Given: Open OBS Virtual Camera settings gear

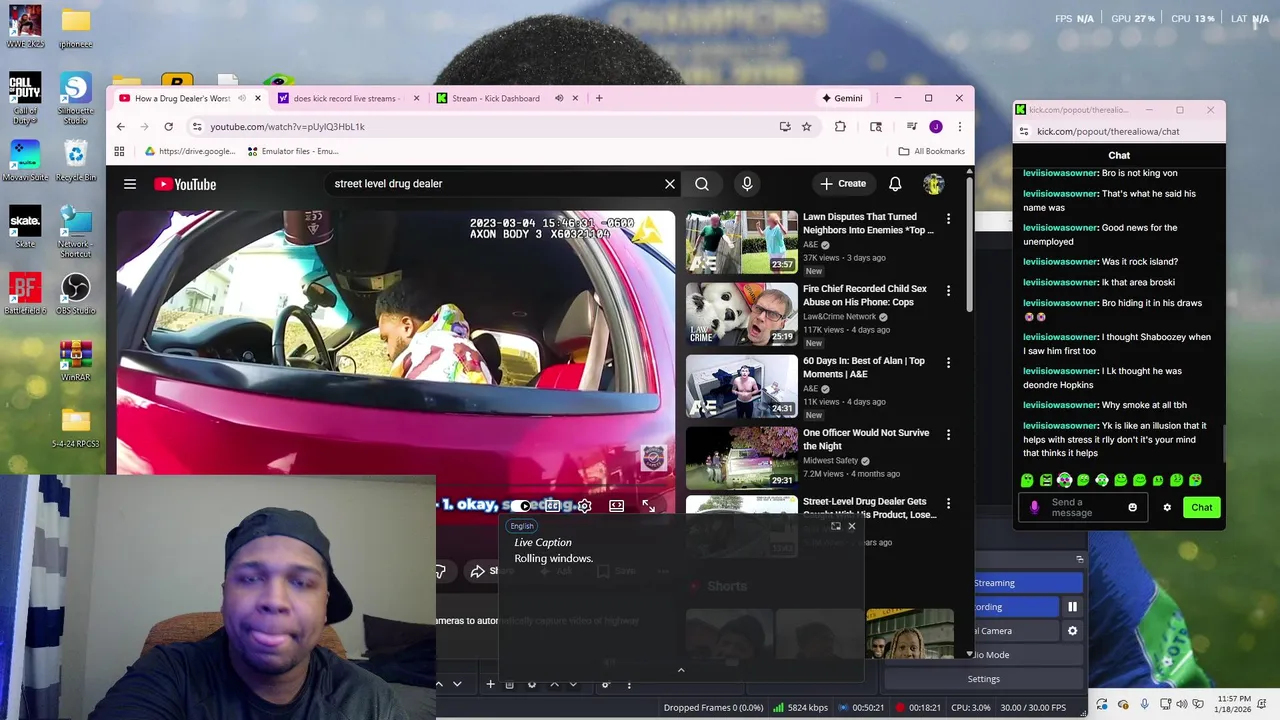Looking at the screenshot, I should [1072, 631].
